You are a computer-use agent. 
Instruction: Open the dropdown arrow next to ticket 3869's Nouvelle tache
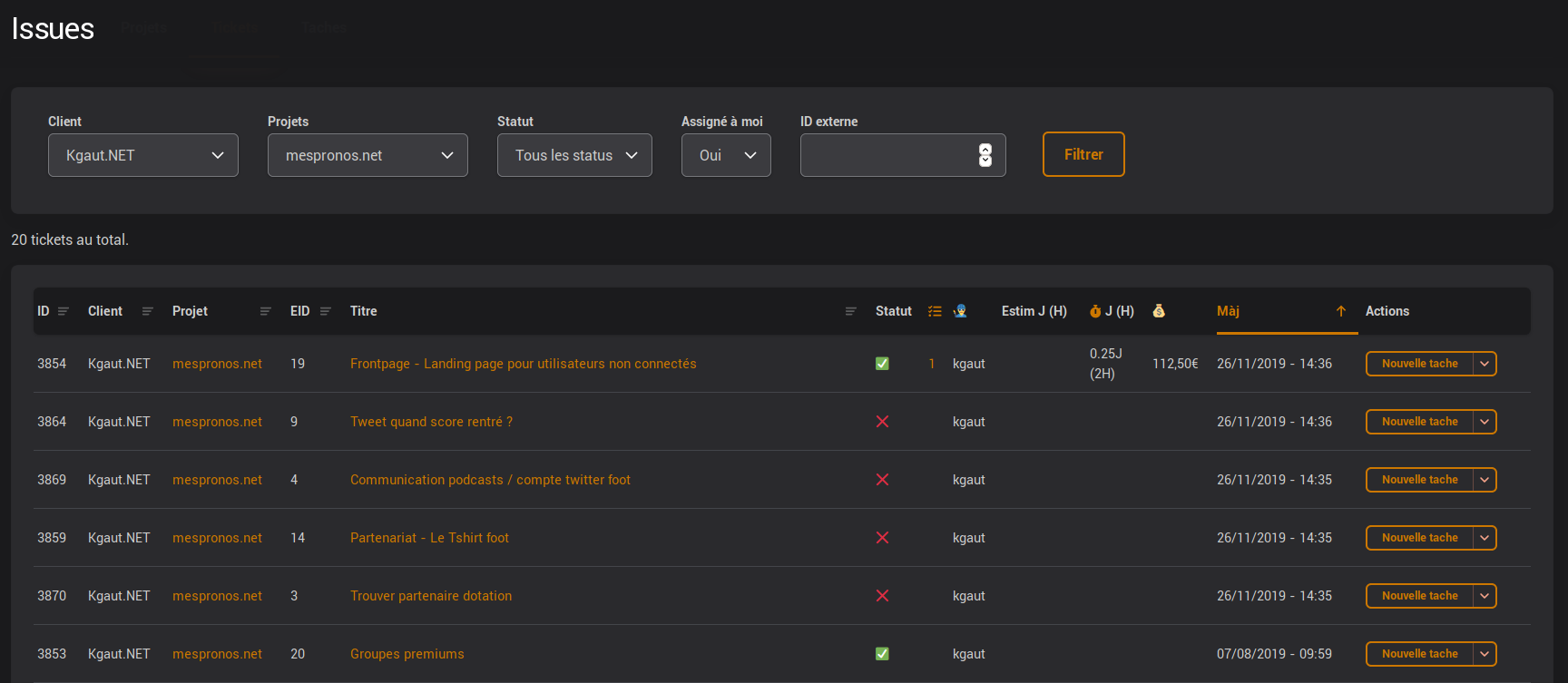pos(1485,480)
